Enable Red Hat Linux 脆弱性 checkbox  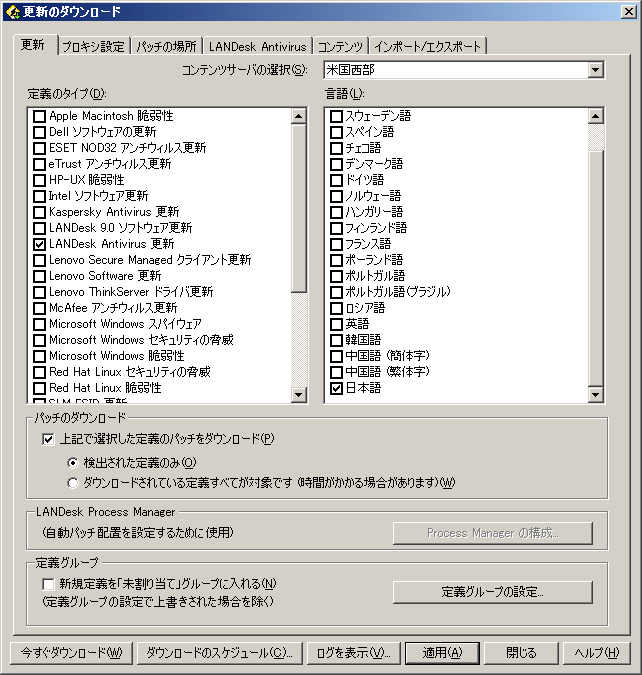pos(39,388)
